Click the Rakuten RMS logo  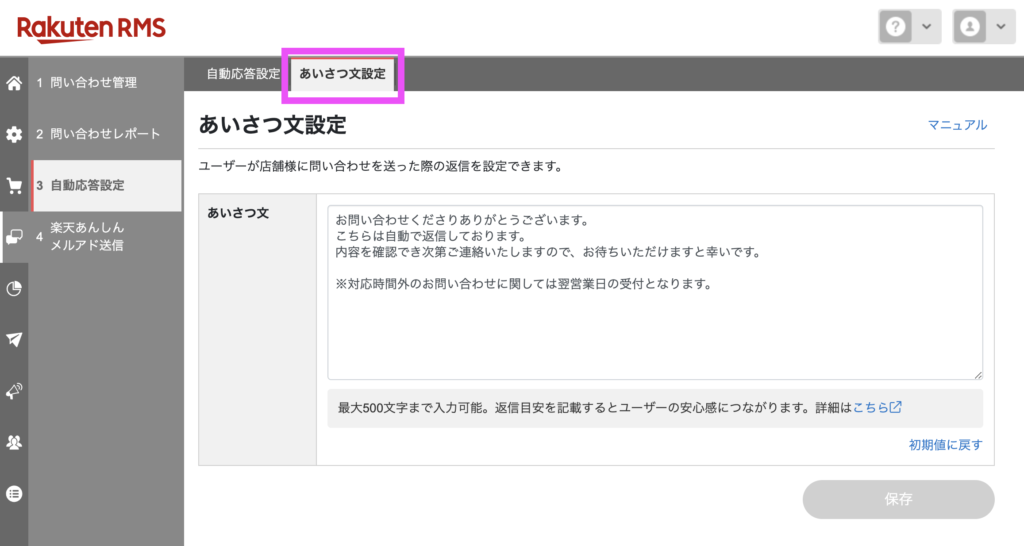pyautogui.click(x=91, y=29)
